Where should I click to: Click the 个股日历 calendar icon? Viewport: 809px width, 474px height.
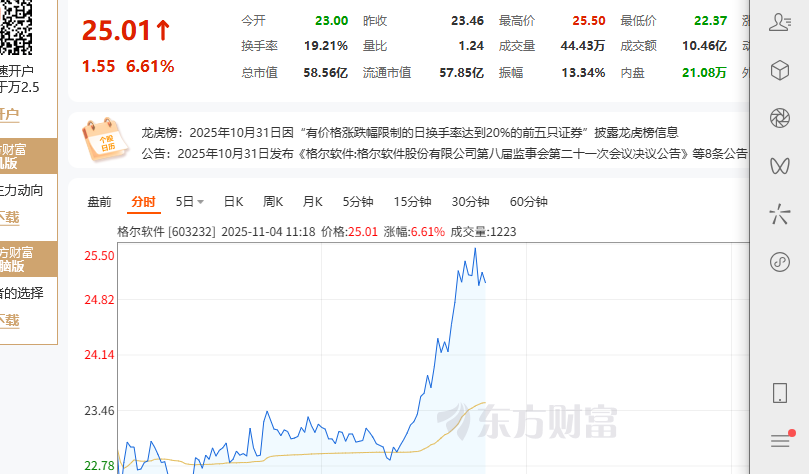click(105, 140)
